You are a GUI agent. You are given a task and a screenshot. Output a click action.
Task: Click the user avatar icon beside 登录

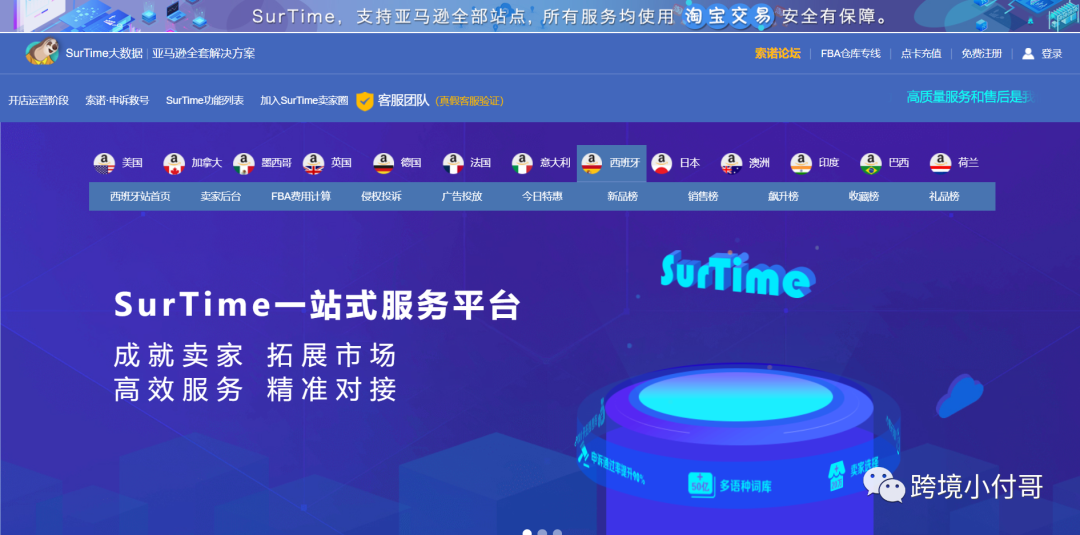pos(1028,53)
